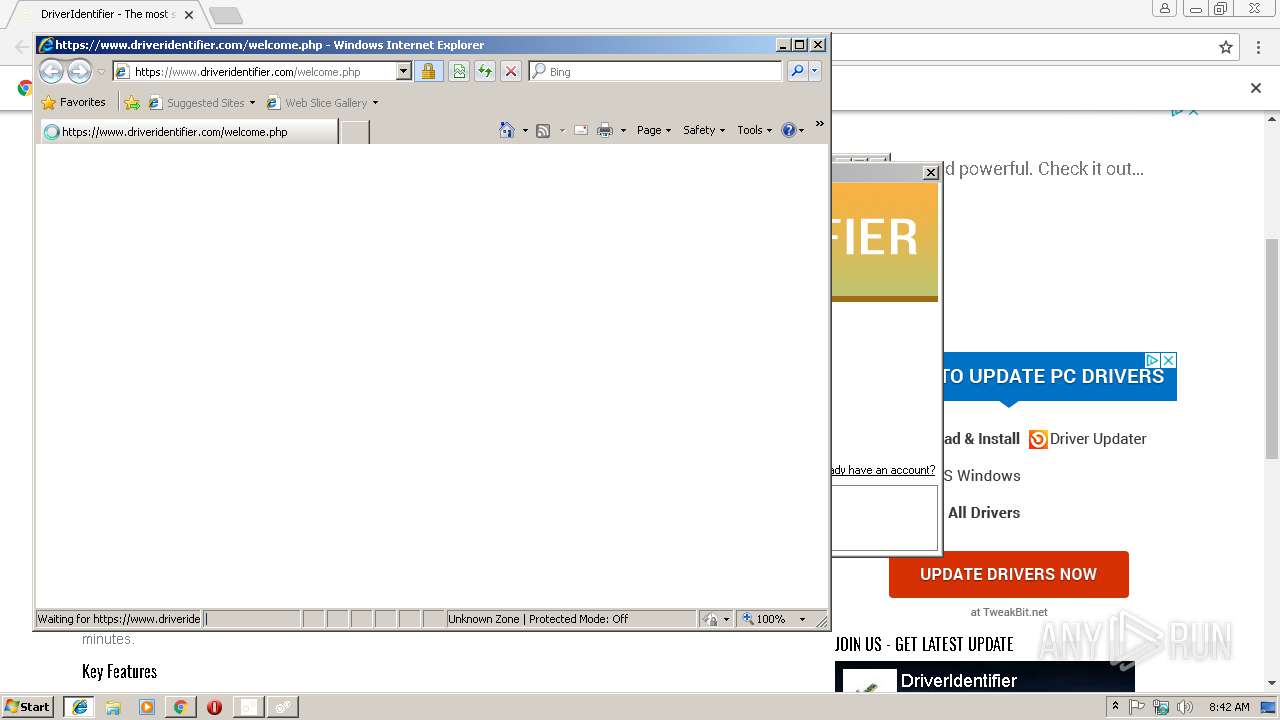1280x720 pixels.
Task: Open a new Chrome tab
Action: pos(226,15)
